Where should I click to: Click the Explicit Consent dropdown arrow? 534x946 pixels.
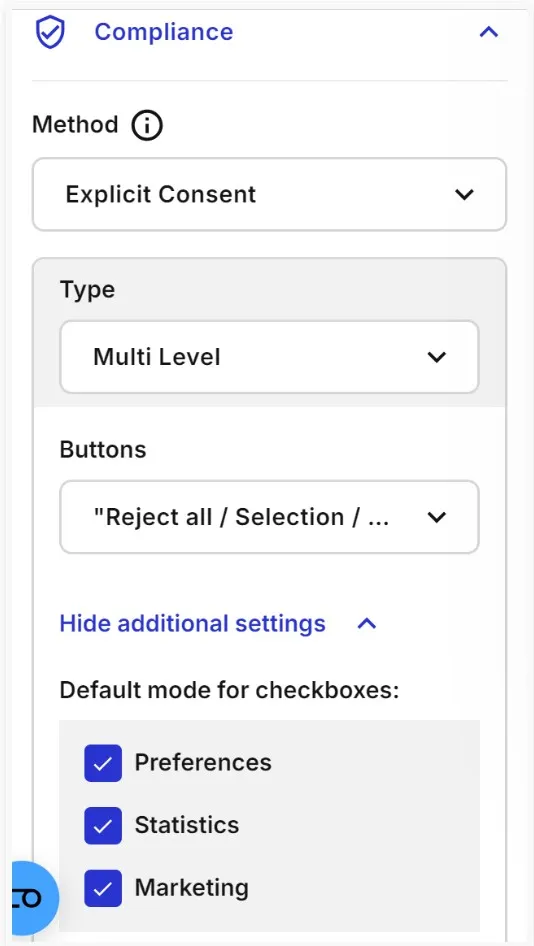pyautogui.click(x=463, y=194)
